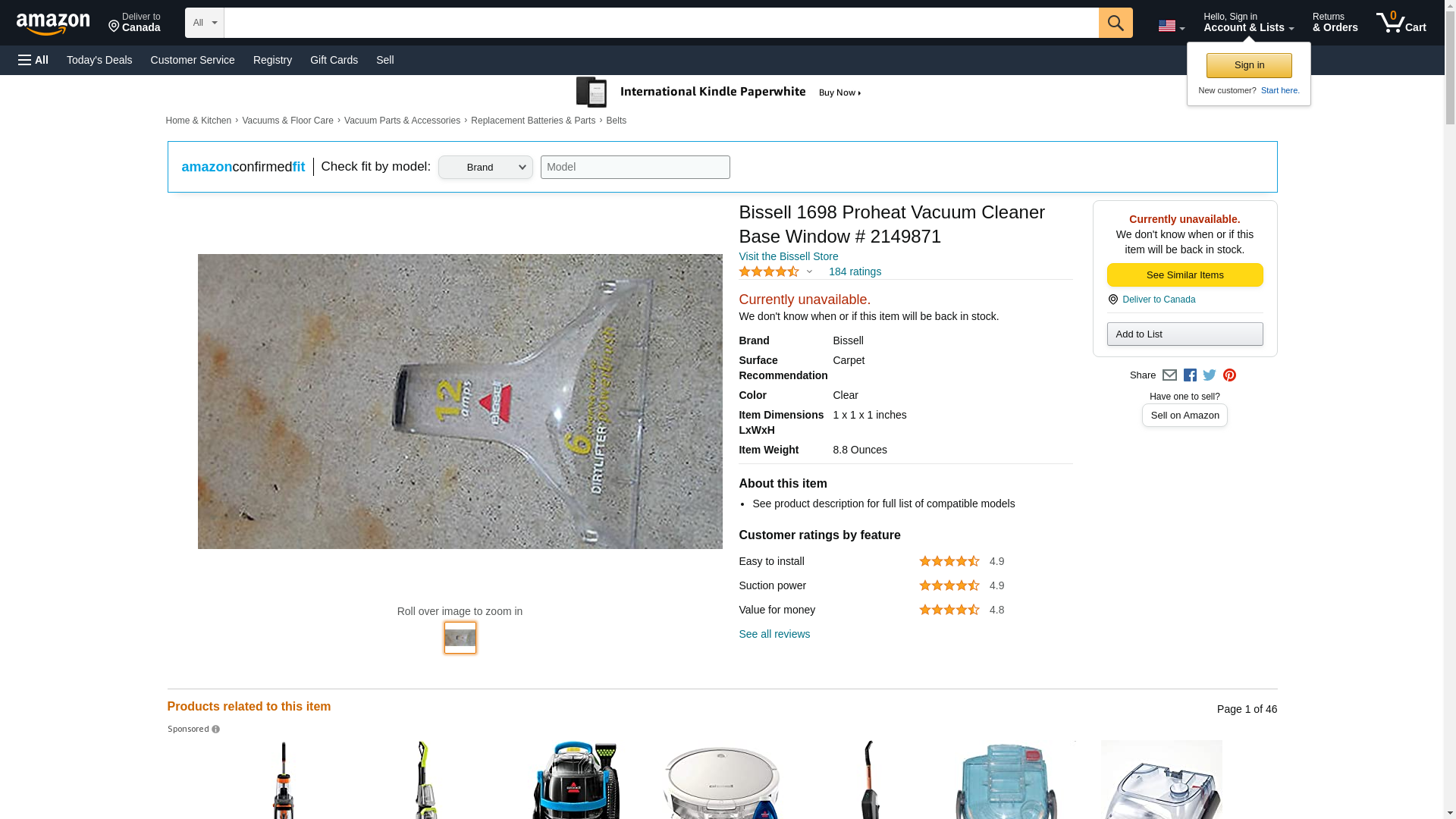
Task: Focus the Model input field
Action: point(635,168)
